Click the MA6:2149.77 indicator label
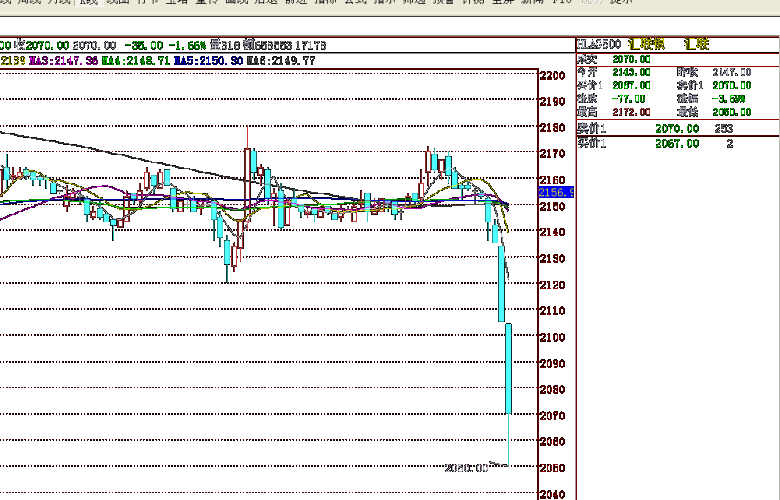The height and width of the screenshot is (500, 780). 281,61
